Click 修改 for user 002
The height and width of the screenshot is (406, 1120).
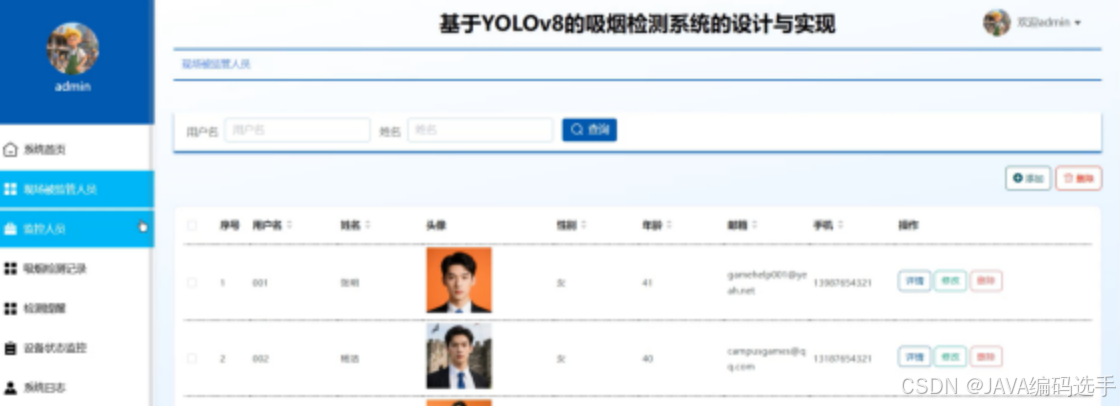point(950,357)
